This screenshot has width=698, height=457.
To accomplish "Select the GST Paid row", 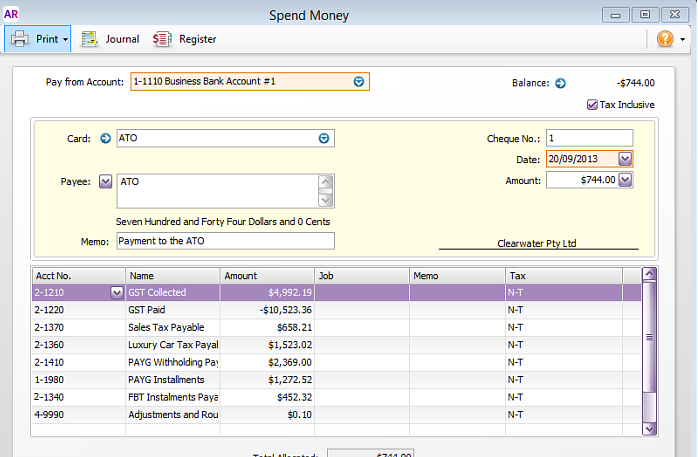I will pyautogui.click(x=337, y=310).
